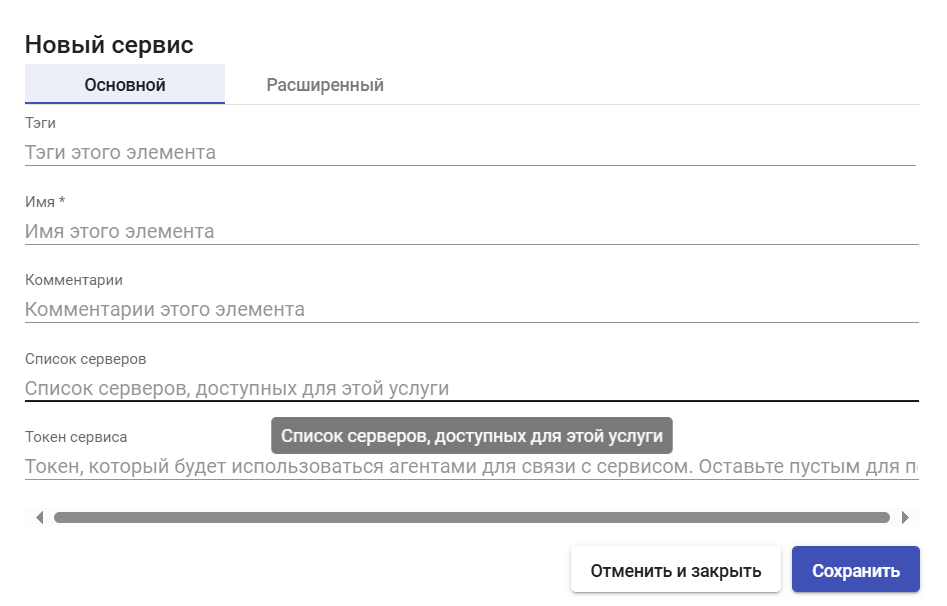Focus the Список серверов input field

[x=472, y=388]
